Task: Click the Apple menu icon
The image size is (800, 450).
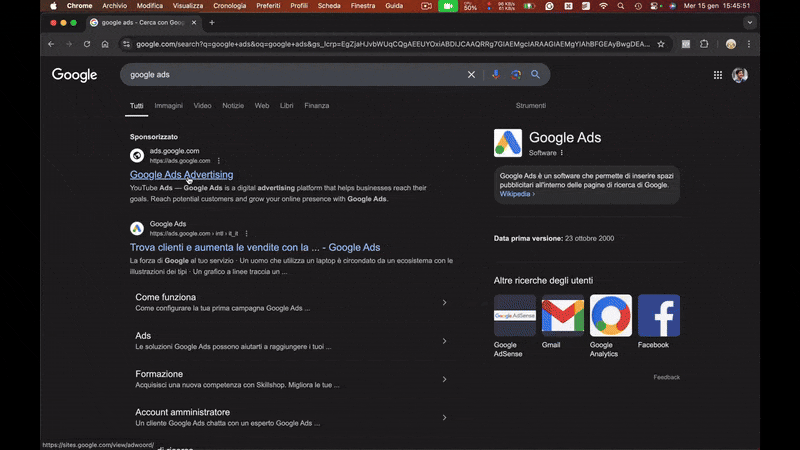Action: pos(54,6)
